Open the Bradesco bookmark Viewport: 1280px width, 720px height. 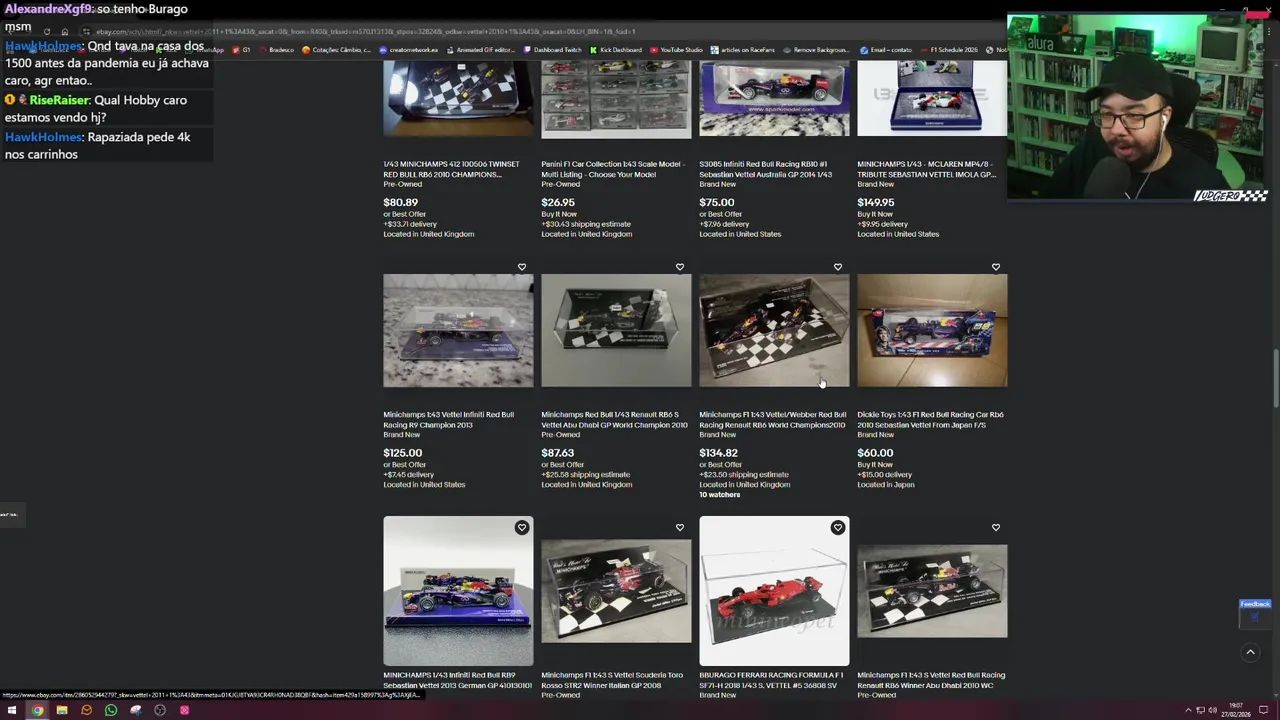point(277,49)
